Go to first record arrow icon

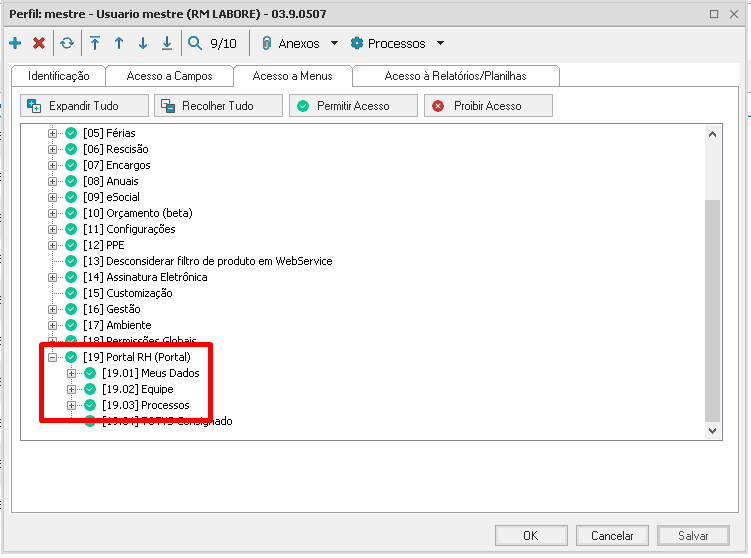click(95, 43)
